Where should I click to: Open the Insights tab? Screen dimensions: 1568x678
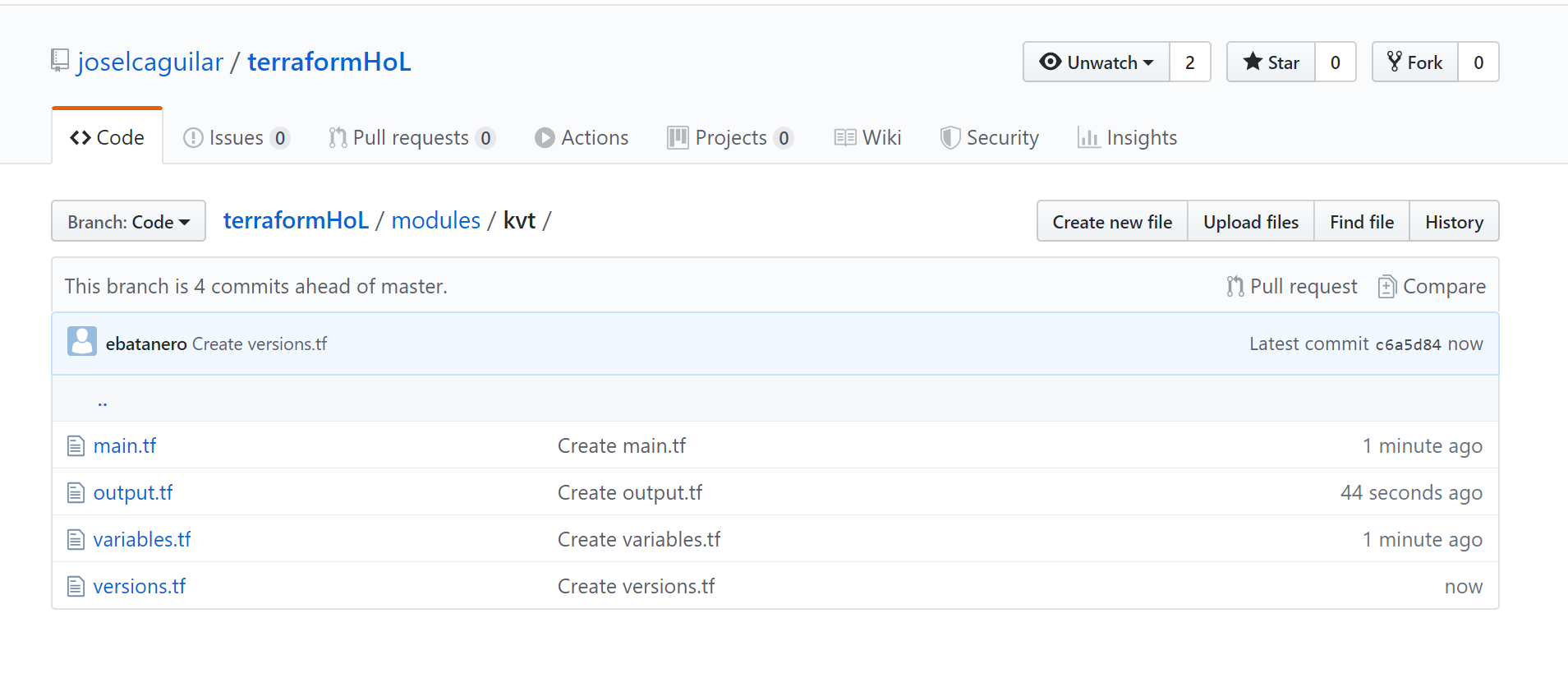pos(1127,137)
